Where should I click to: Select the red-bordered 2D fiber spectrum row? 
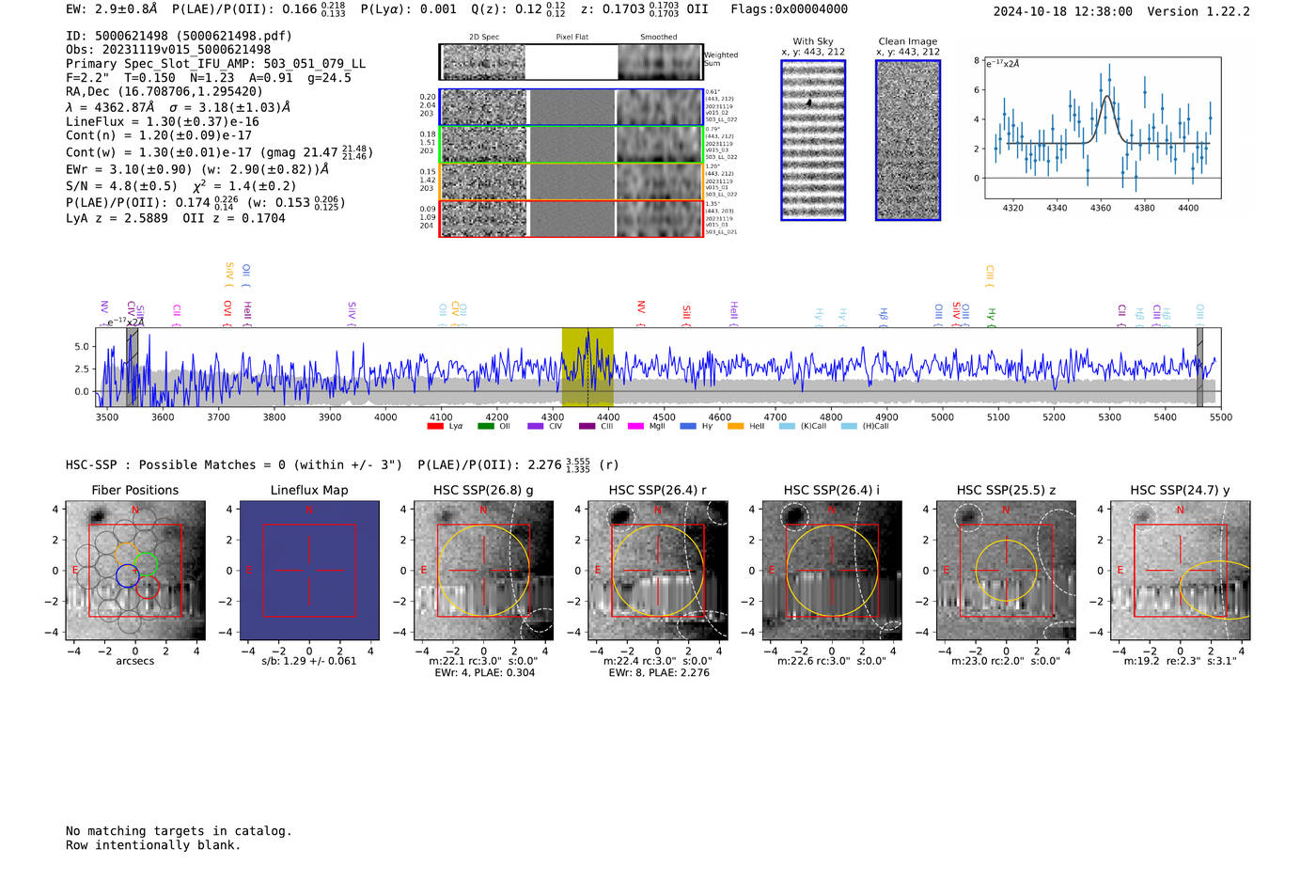click(x=571, y=218)
